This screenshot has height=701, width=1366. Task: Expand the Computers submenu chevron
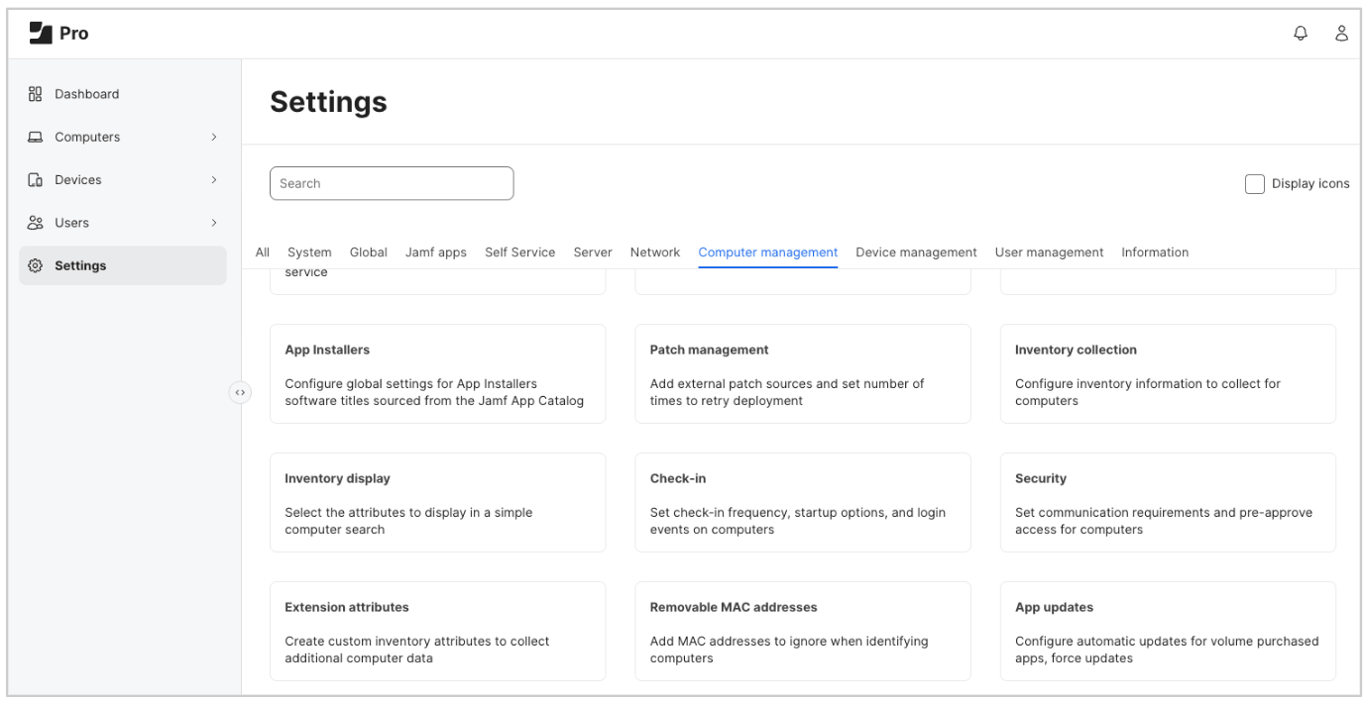[214, 137]
